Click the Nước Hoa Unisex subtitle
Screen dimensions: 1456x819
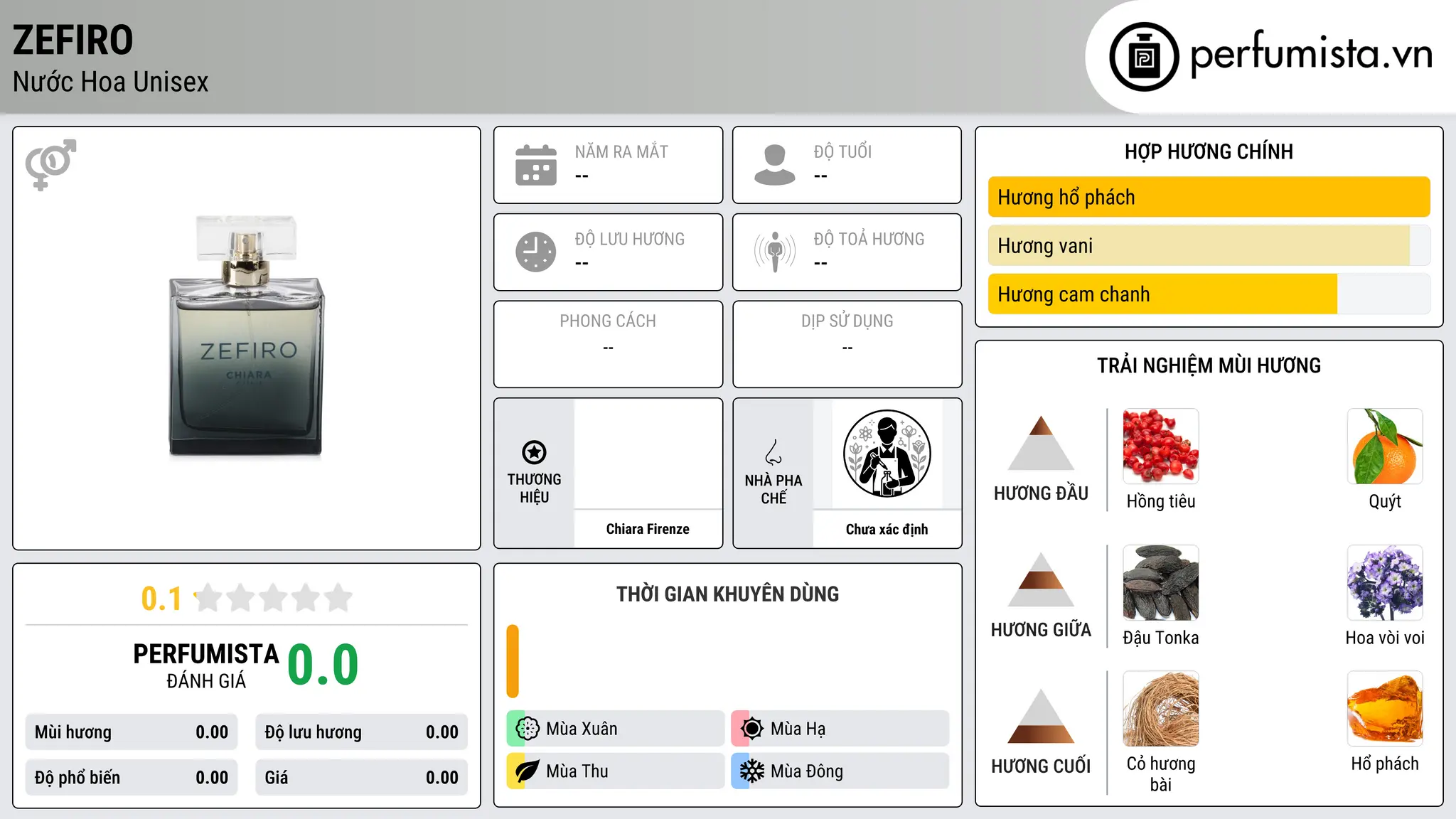coord(111,82)
